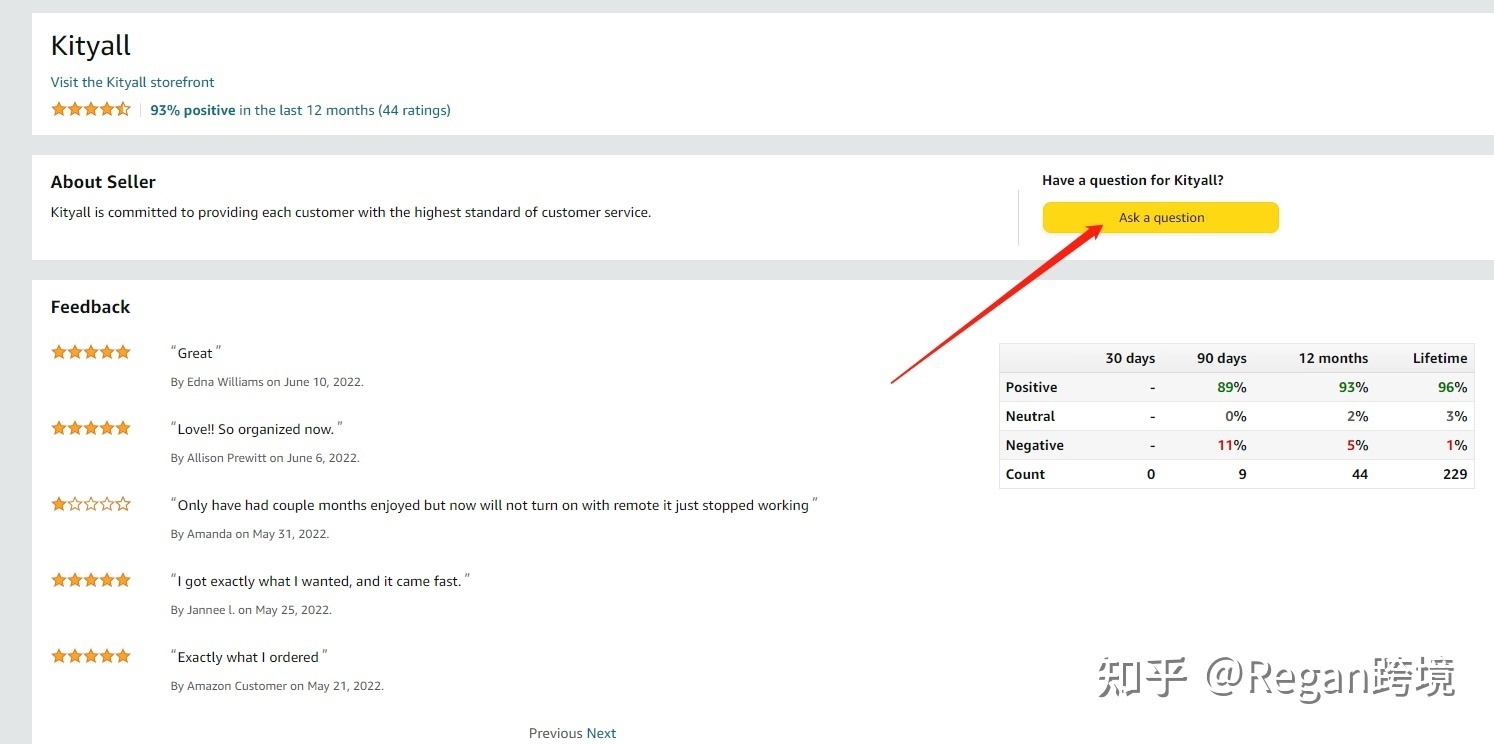
Task: Click the Previous pagination text
Action: click(555, 733)
